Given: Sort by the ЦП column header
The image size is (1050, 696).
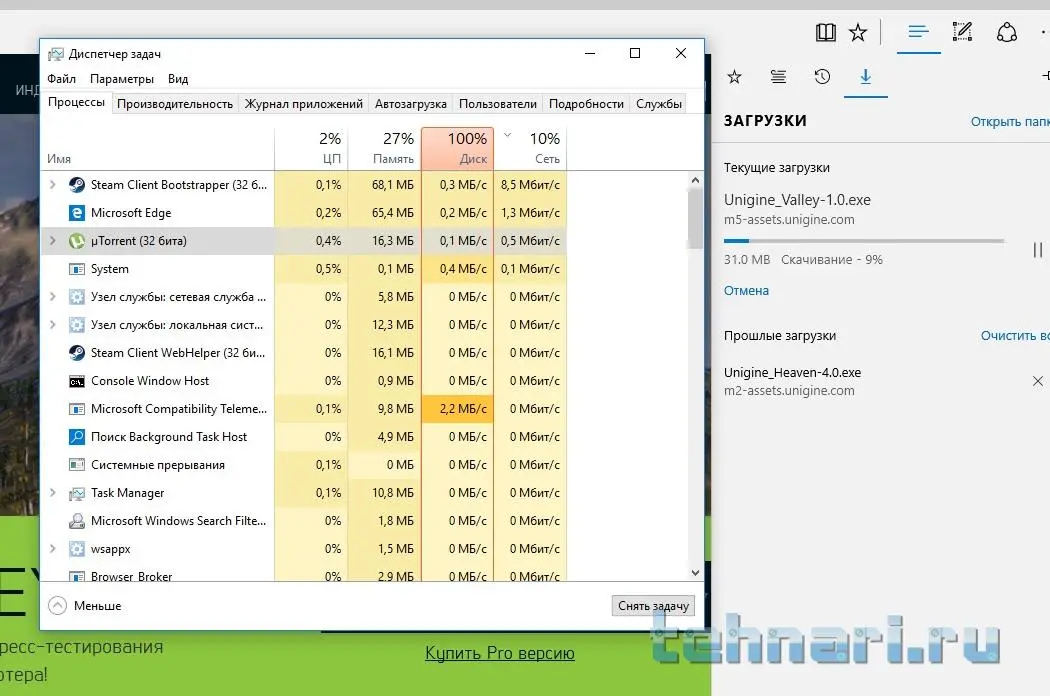Looking at the screenshot, I should [x=311, y=148].
